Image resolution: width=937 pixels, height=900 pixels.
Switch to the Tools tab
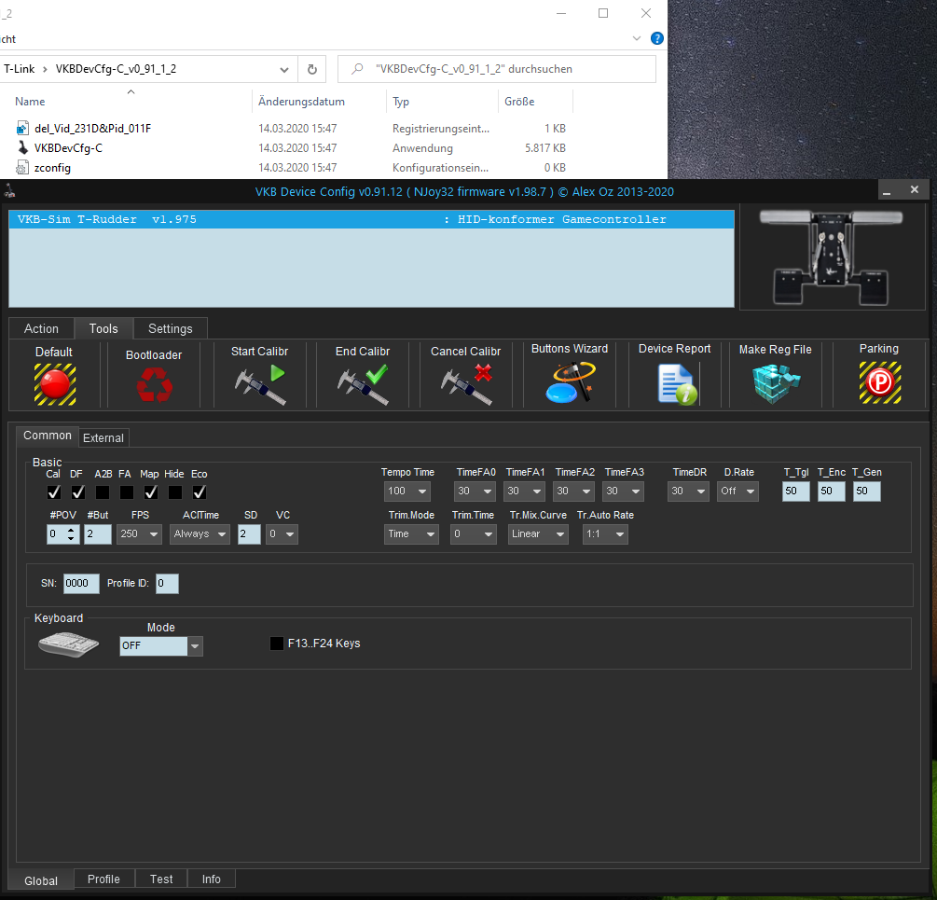[x=103, y=329]
